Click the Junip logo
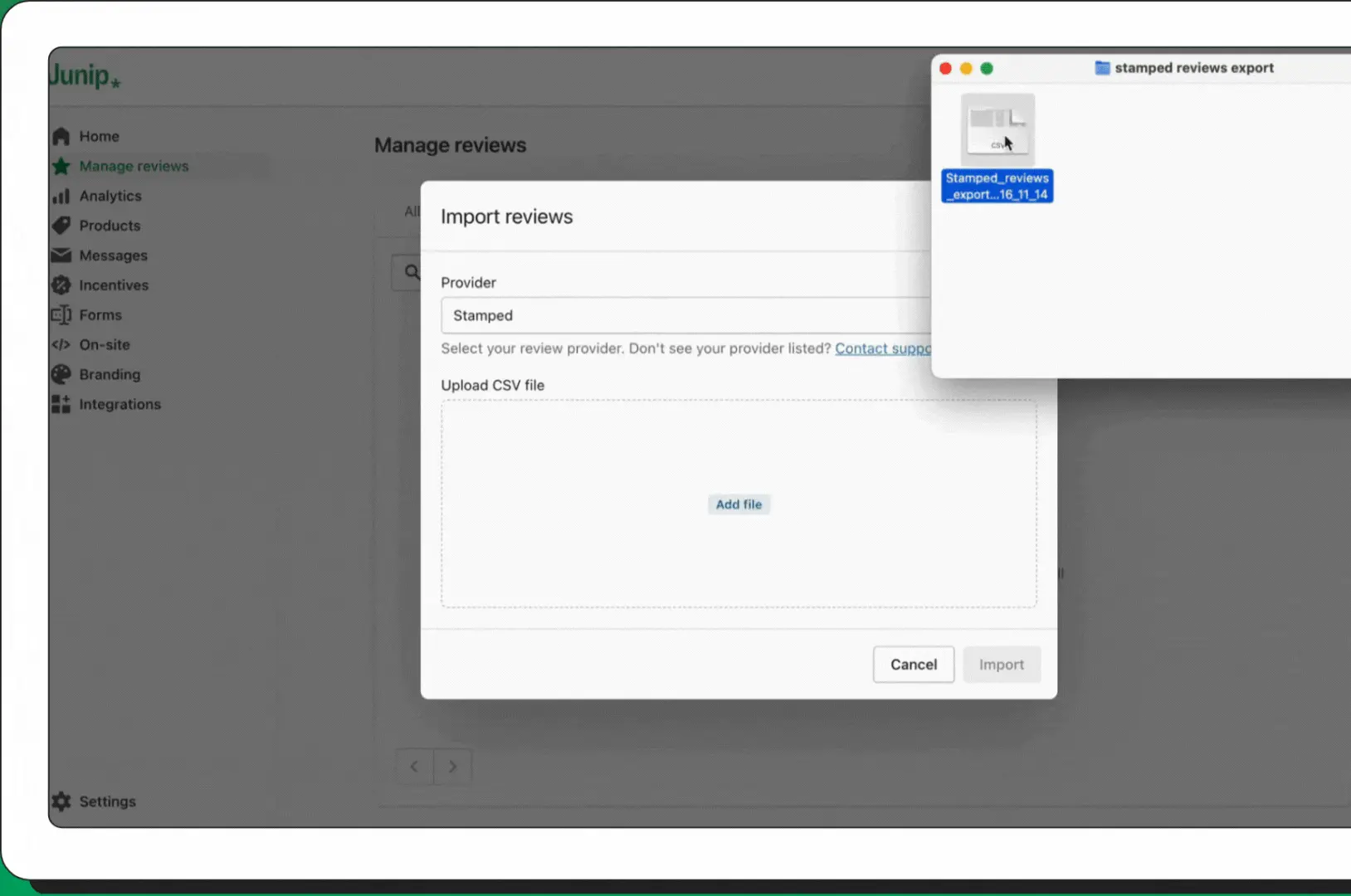This screenshot has height=896, width=1351. [x=85, y=75]
